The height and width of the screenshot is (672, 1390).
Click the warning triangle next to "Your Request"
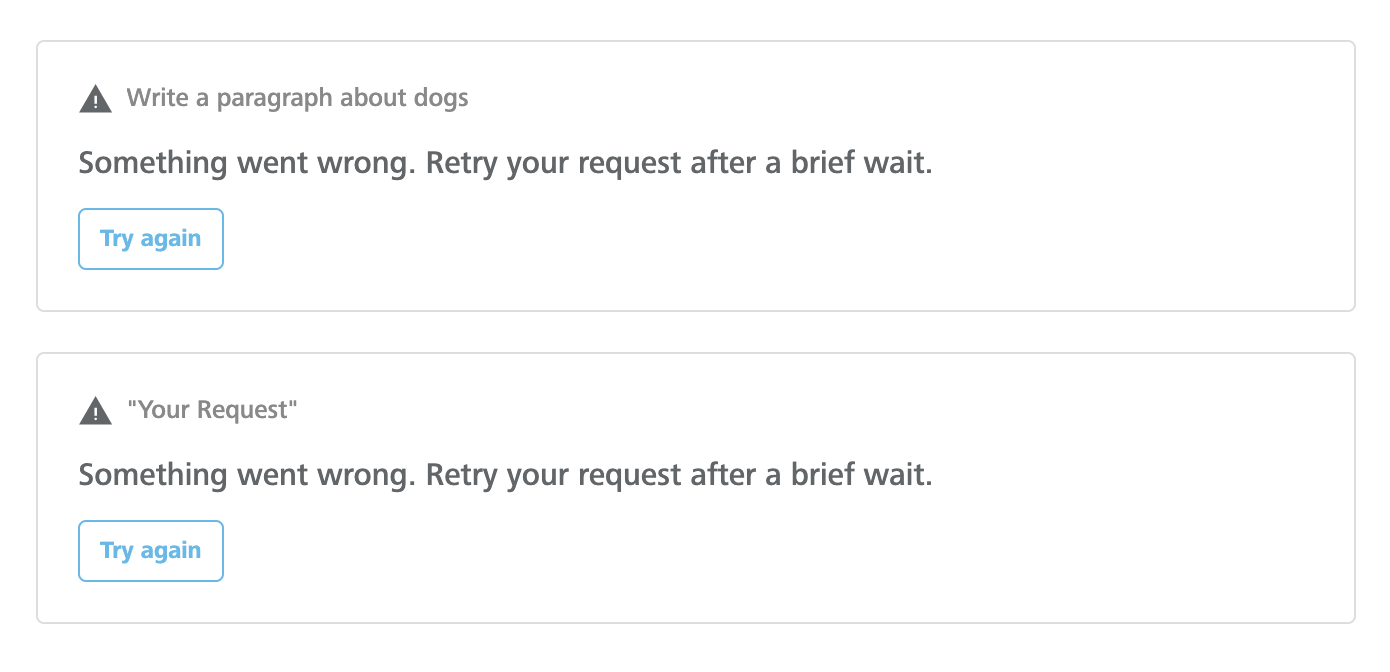(95, 410)
